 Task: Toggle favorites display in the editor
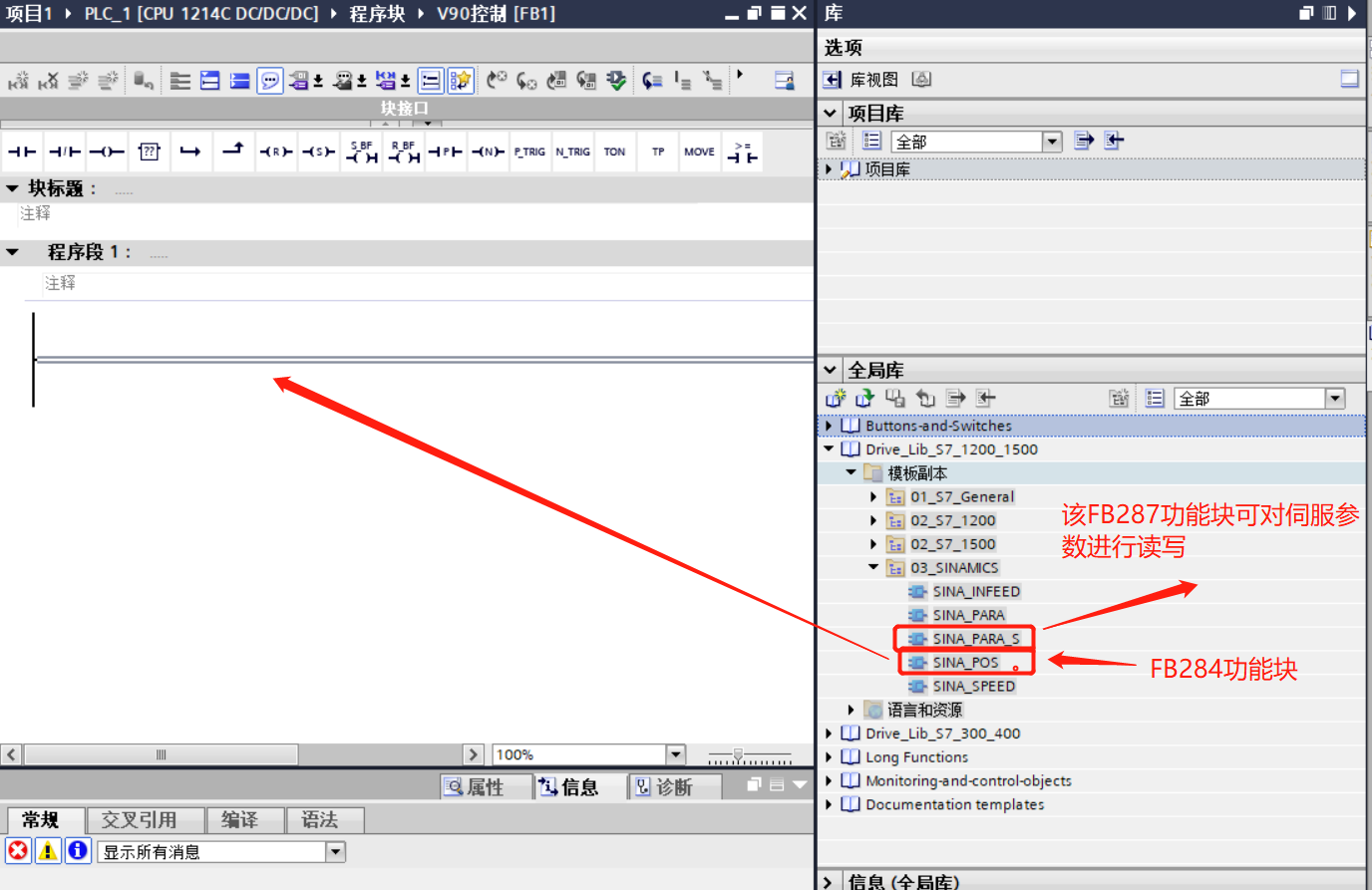pyautogui.click(x=461, y=81)
